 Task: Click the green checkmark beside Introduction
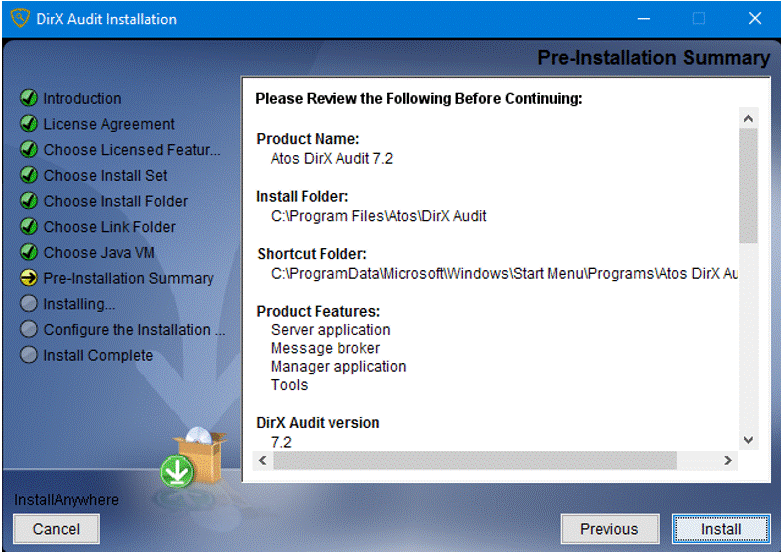28,99
